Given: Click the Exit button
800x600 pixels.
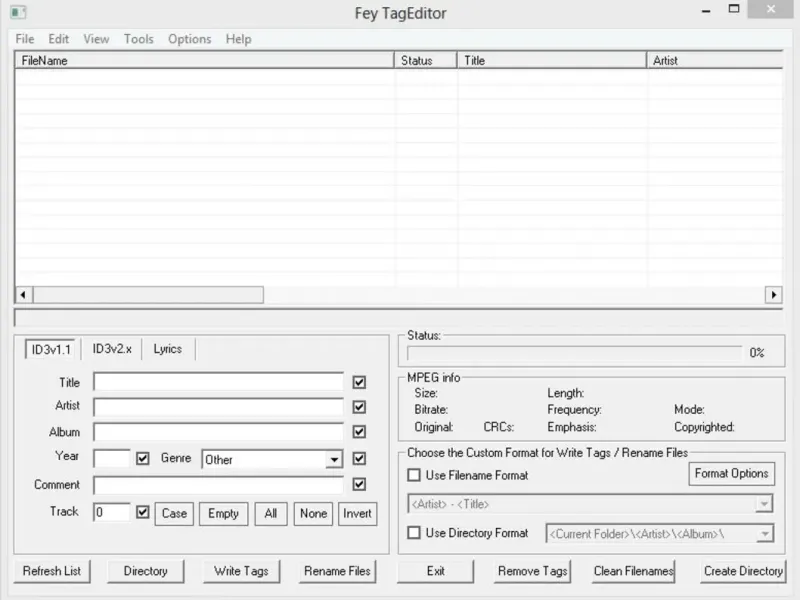Looking at the screenshot, I should tap(436, 571).
